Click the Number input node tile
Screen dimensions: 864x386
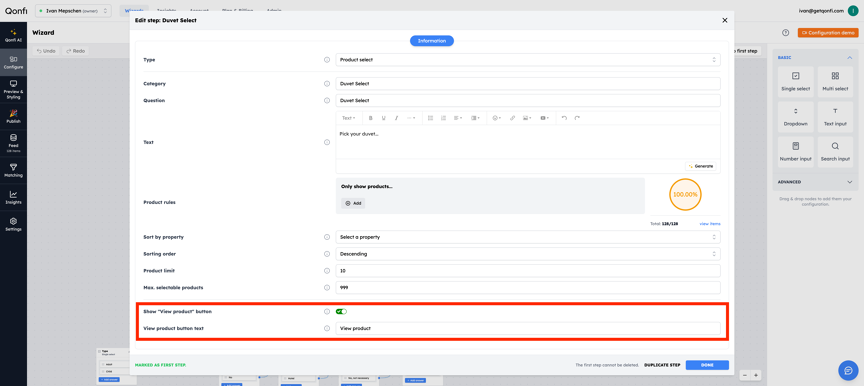click(795, 151)
